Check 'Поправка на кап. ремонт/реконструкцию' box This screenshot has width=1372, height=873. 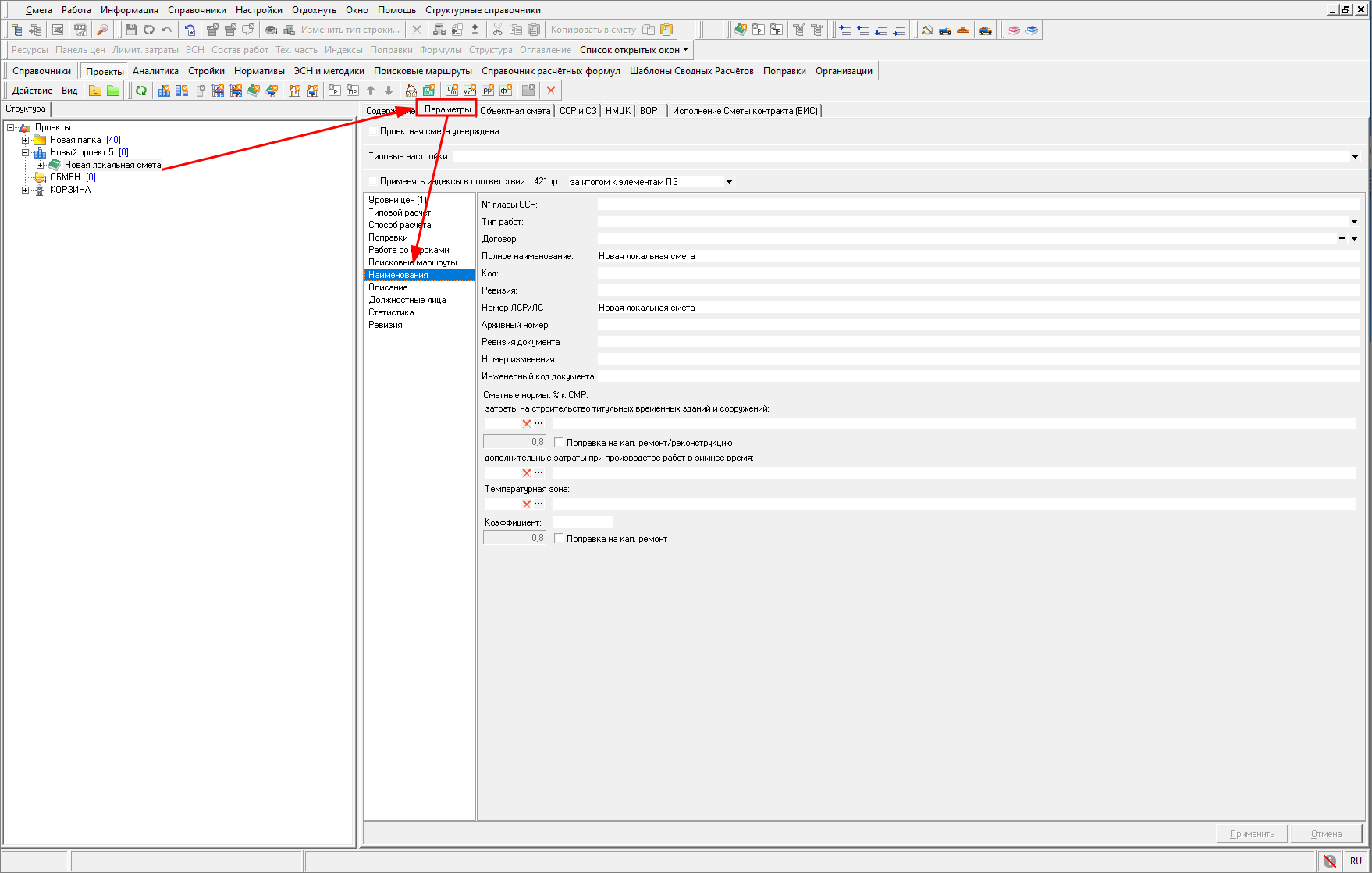pos(559,443)
